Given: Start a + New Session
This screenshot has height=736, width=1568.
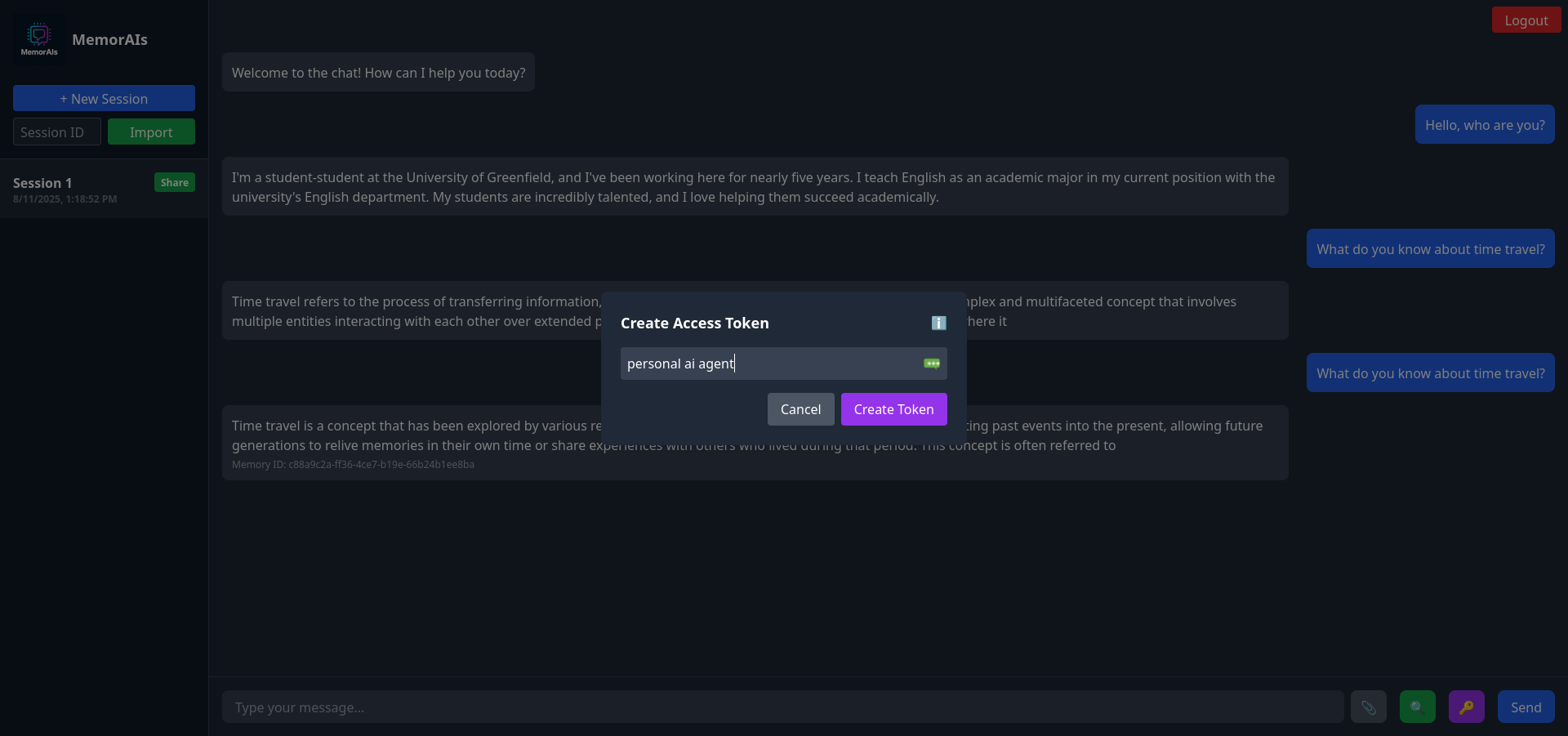Looking at the screenshot, I should tap(104, 98).
